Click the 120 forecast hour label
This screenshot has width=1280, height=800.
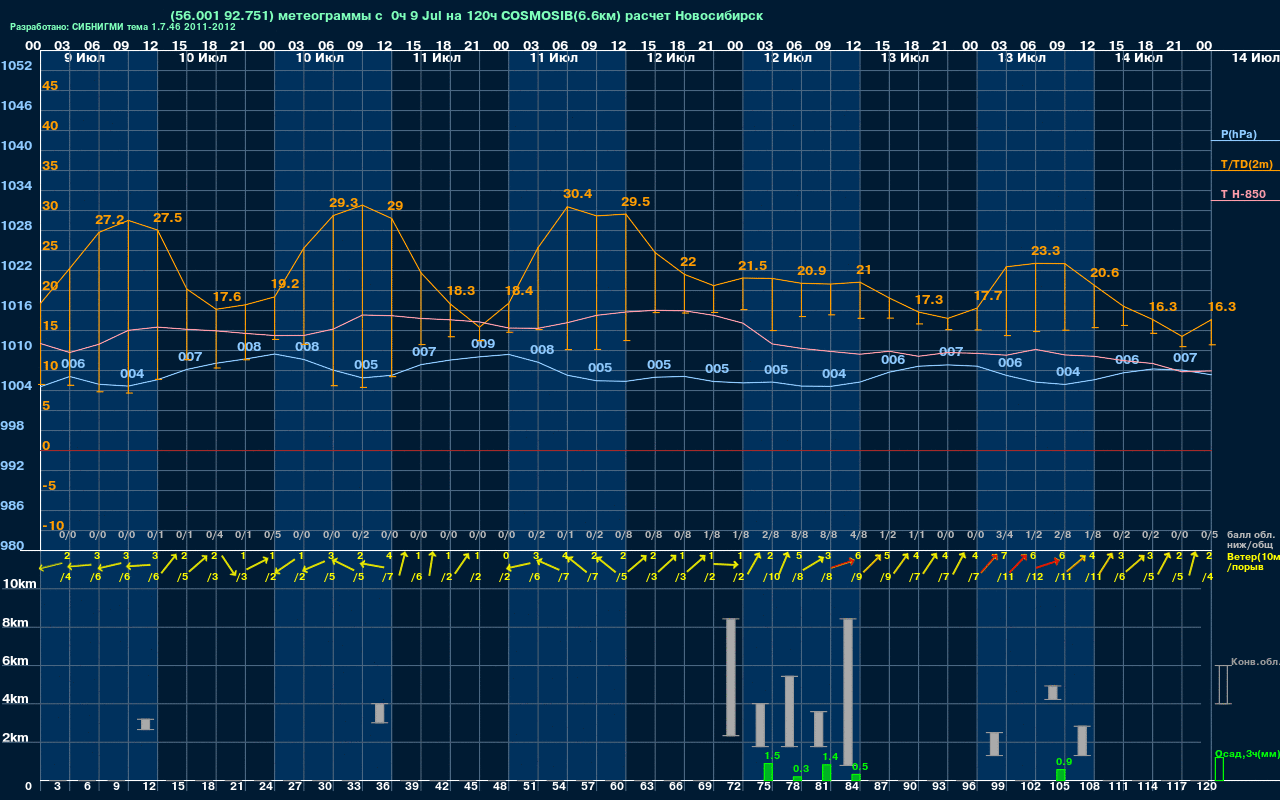pos(1206,787)
